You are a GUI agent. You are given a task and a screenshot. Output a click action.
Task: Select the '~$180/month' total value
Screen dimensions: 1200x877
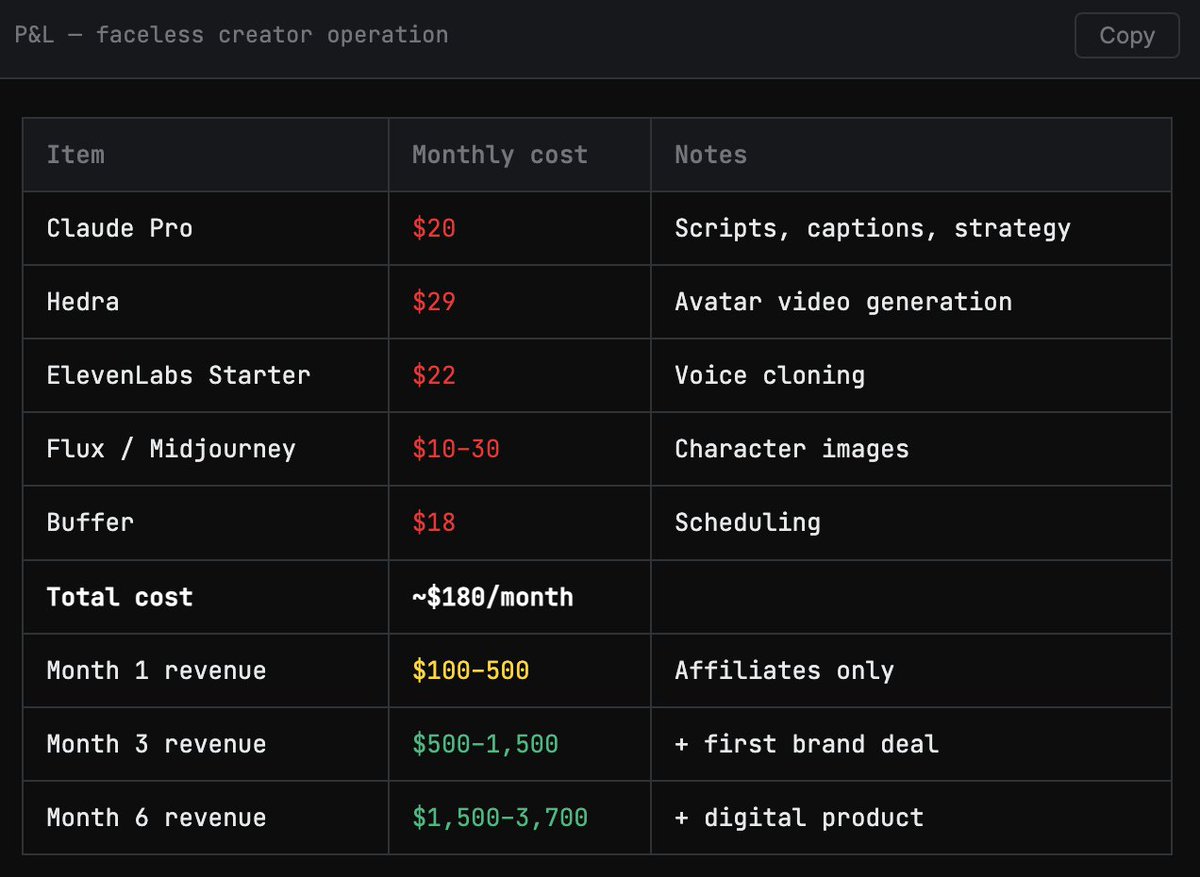click(x=493, y=597)
